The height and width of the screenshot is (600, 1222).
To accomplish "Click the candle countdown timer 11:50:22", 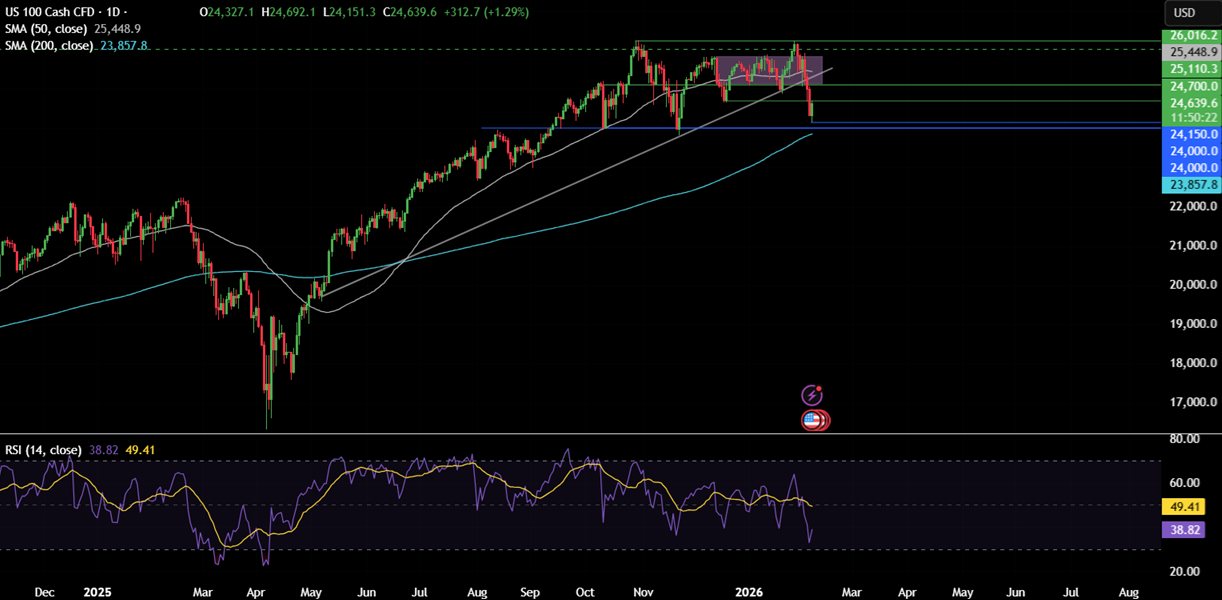I will point(1192,117).
